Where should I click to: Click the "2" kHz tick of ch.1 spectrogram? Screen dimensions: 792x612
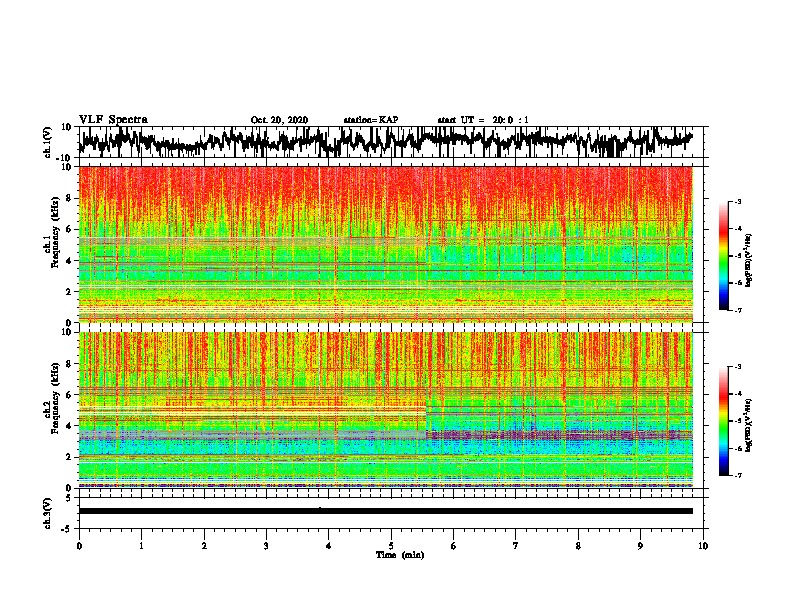69,291
